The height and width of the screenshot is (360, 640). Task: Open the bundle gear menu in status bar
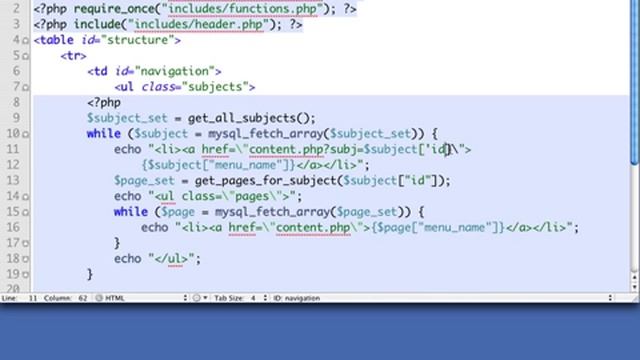pyautogui.click(x=200, y=298)
